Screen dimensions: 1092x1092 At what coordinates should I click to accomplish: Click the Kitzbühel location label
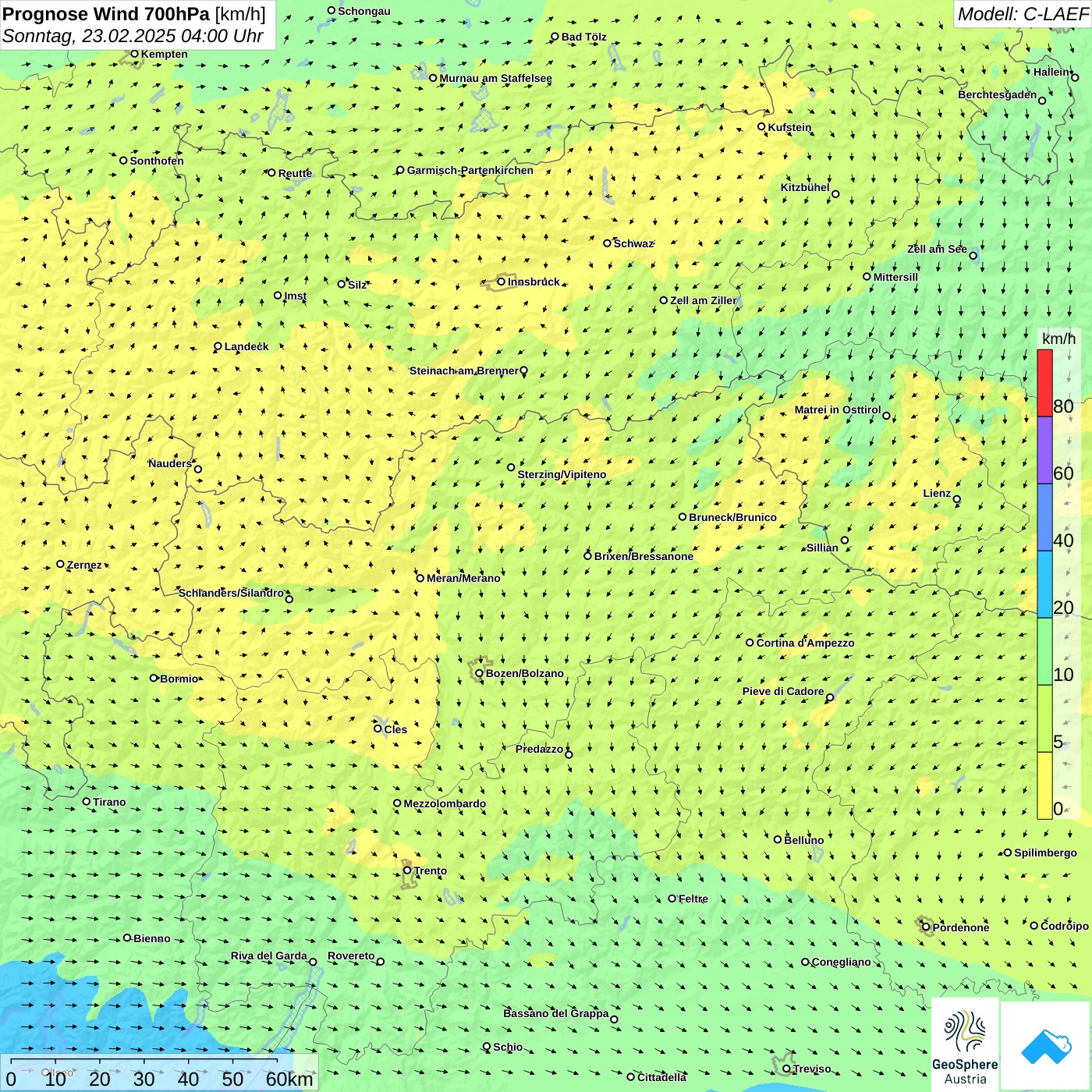(x=805, y=187)
